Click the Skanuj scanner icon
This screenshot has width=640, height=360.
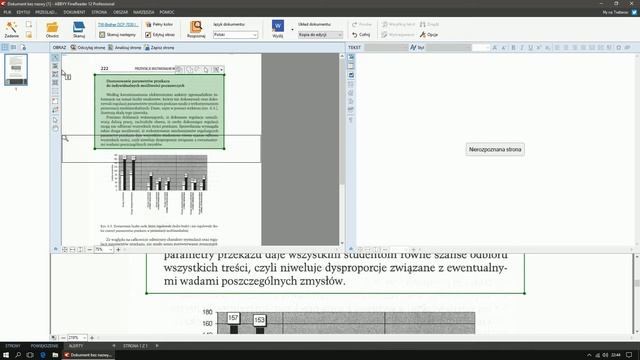click(79, 29)
